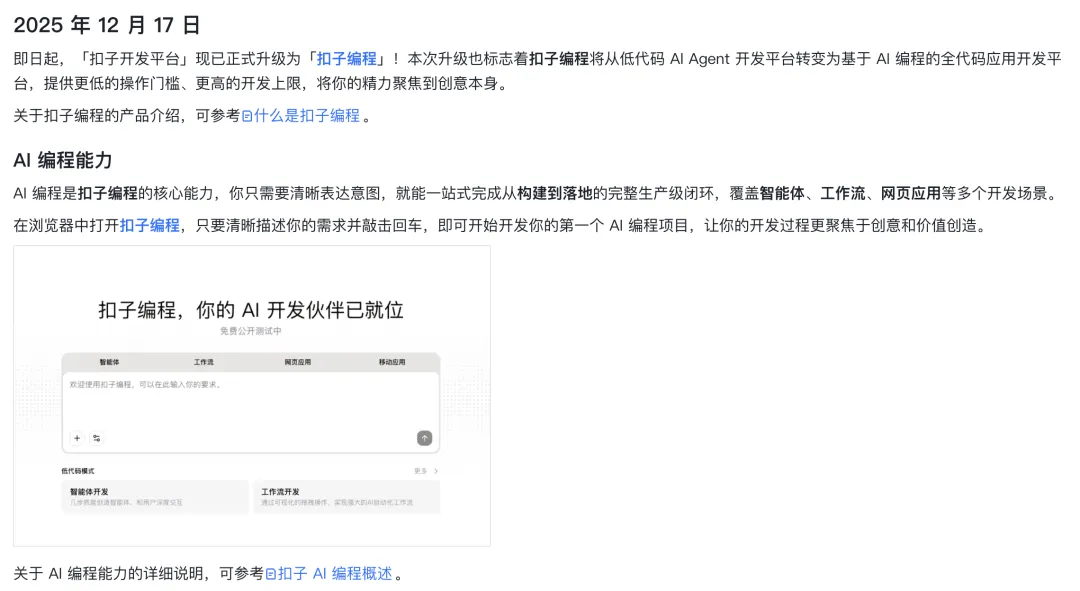This screenshot has height=591, width=1080.
Task: Select the 移动应用 tab in the embedded image
Action: 392,362
